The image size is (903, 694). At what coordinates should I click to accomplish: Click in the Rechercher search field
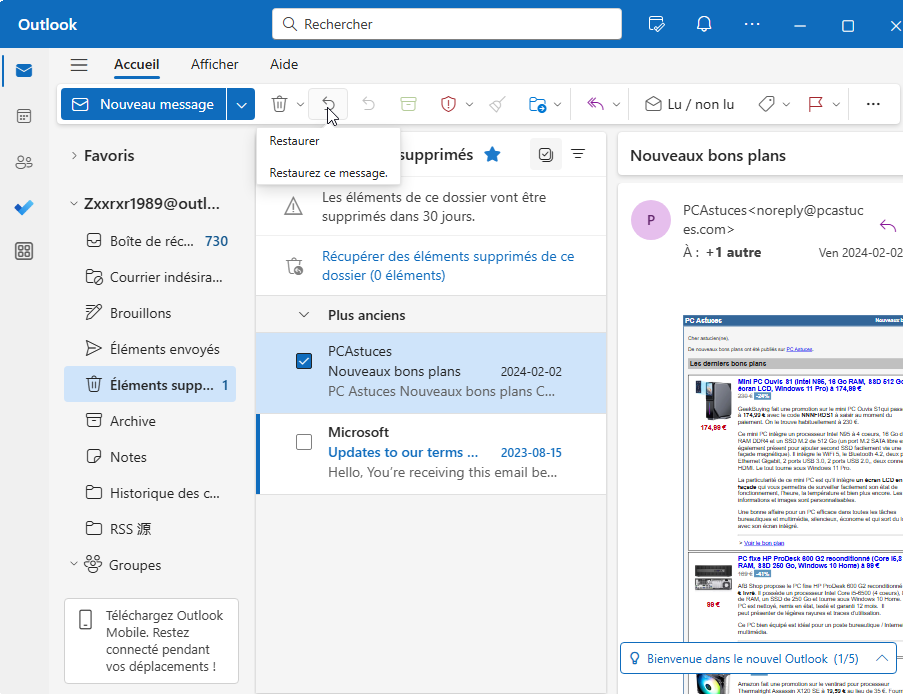click(447, 24)
